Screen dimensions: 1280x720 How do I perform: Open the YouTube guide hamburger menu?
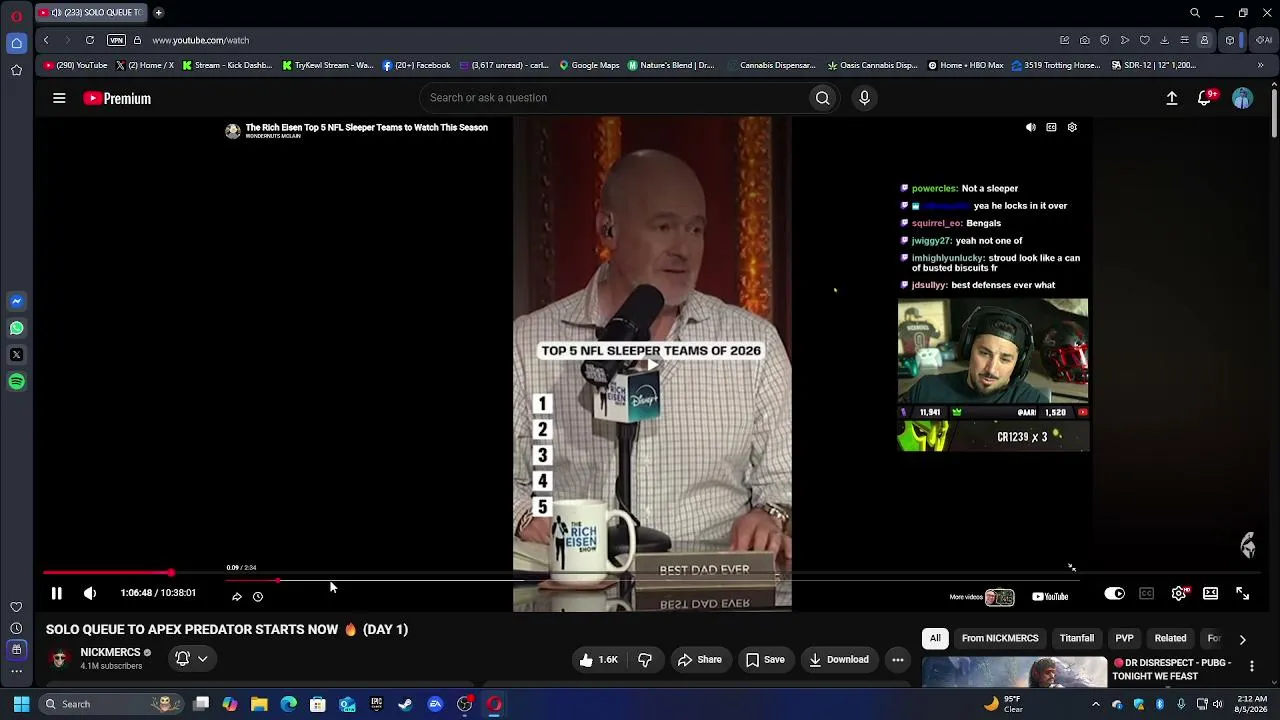[59, 98]
